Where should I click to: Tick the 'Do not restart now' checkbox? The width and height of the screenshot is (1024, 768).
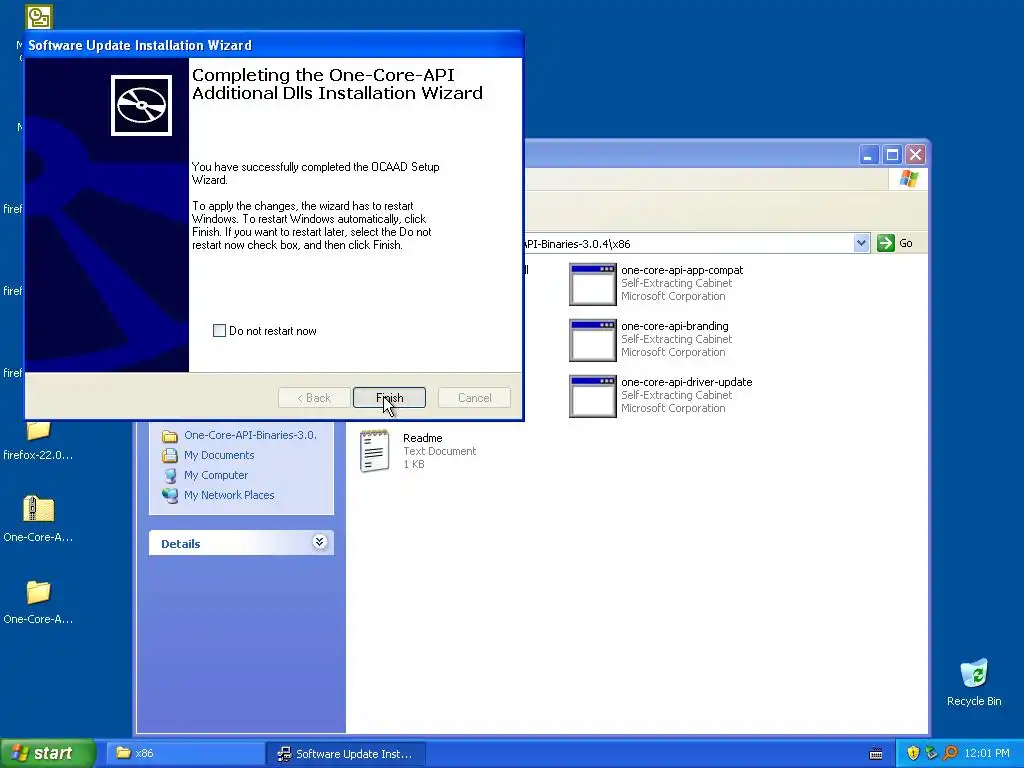[x=219, y=330]
